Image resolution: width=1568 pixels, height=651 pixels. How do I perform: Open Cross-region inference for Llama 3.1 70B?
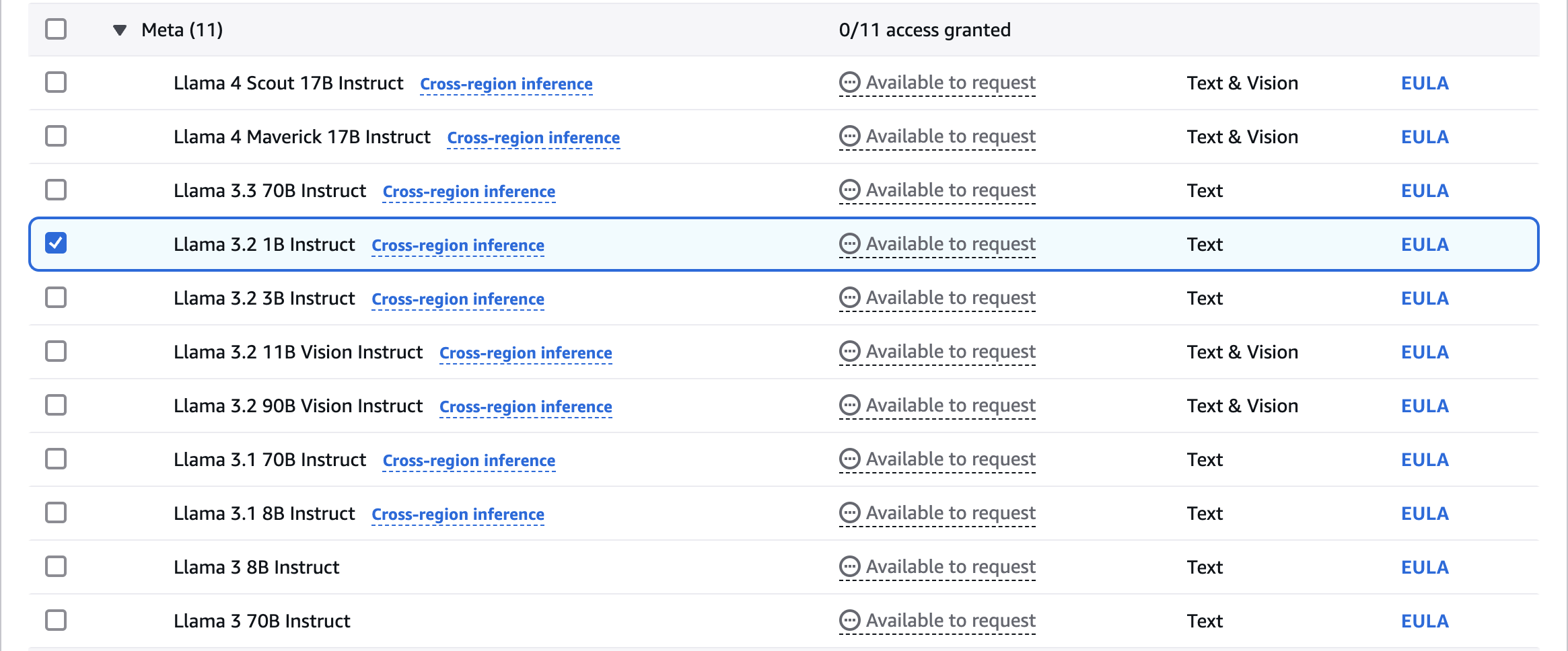469,461
